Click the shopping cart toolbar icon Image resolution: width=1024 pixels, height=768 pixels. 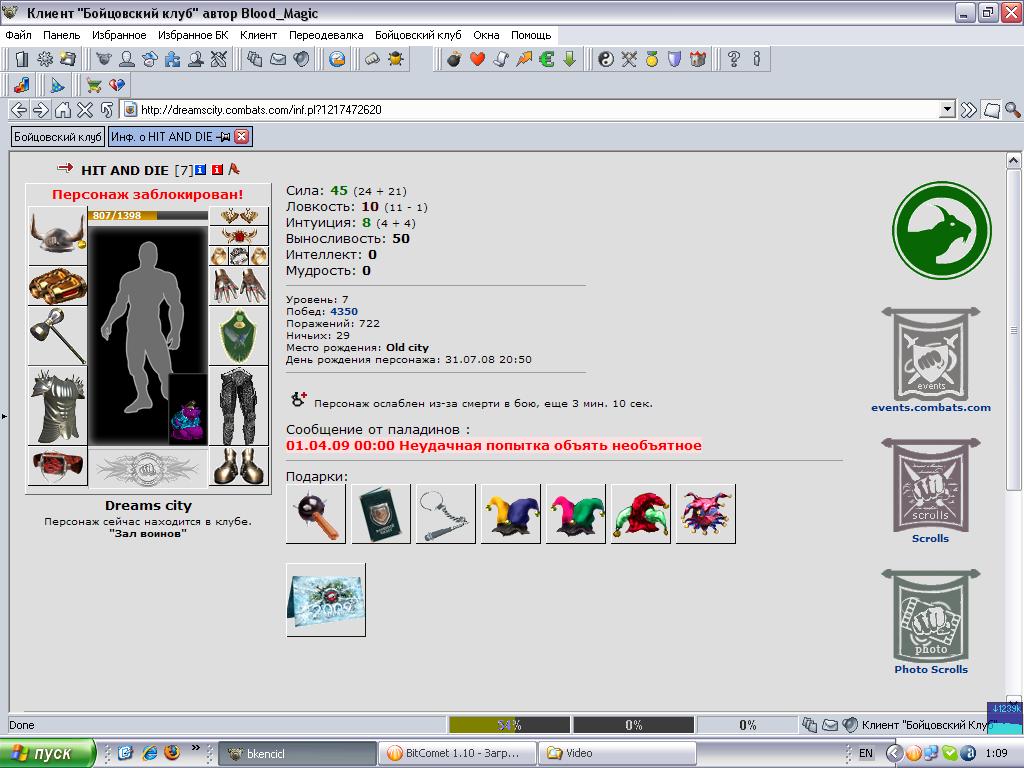[x=94, y=86]
